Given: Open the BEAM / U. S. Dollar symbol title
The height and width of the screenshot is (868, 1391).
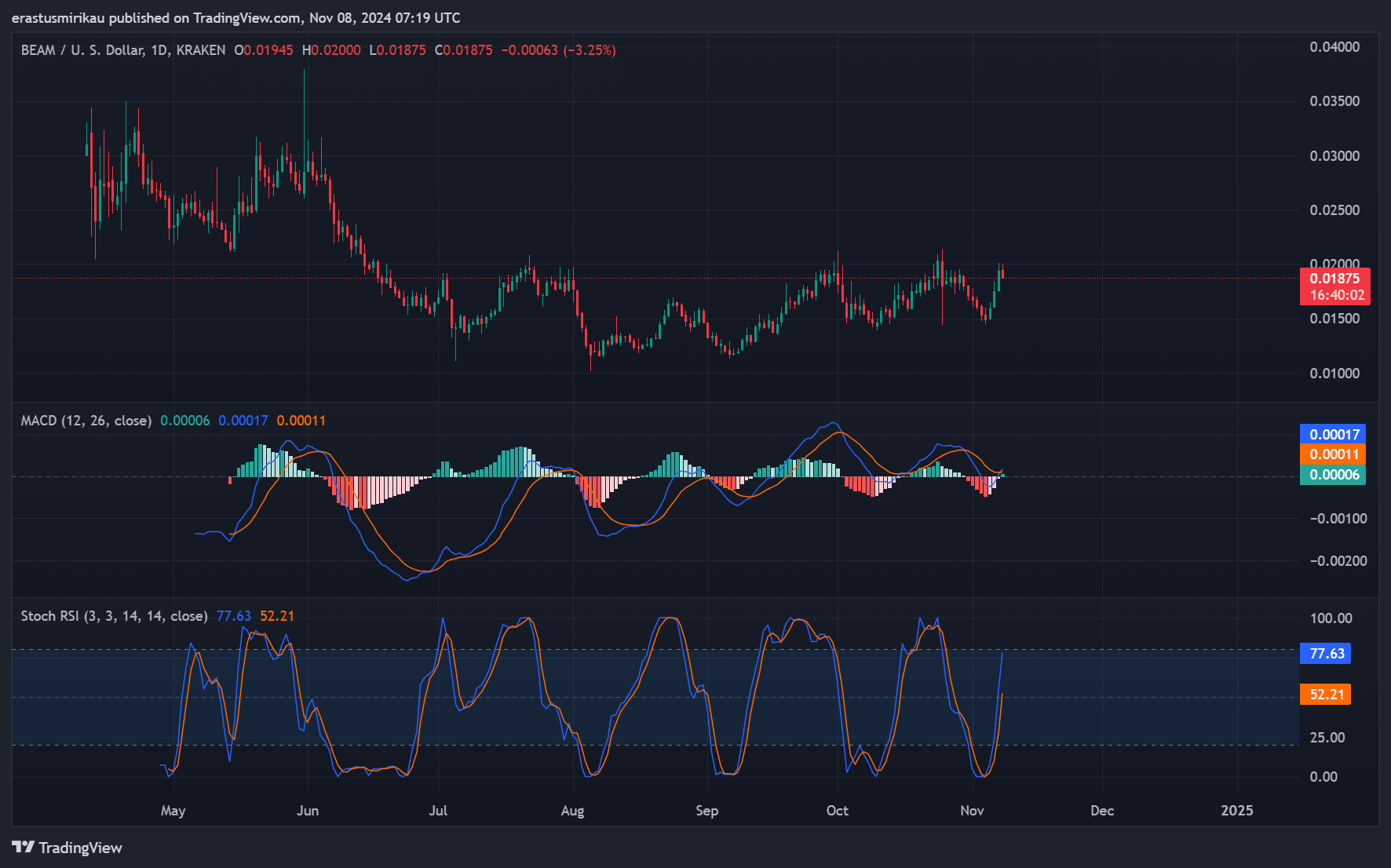Looking at the screenshot, I should 122,50.
